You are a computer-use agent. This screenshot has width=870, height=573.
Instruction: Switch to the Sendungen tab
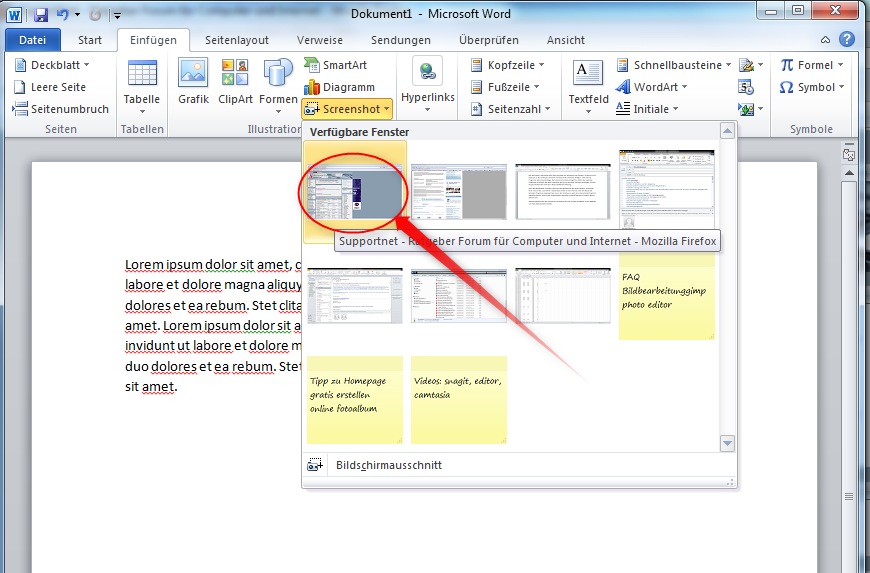click(x=401, y=40)
